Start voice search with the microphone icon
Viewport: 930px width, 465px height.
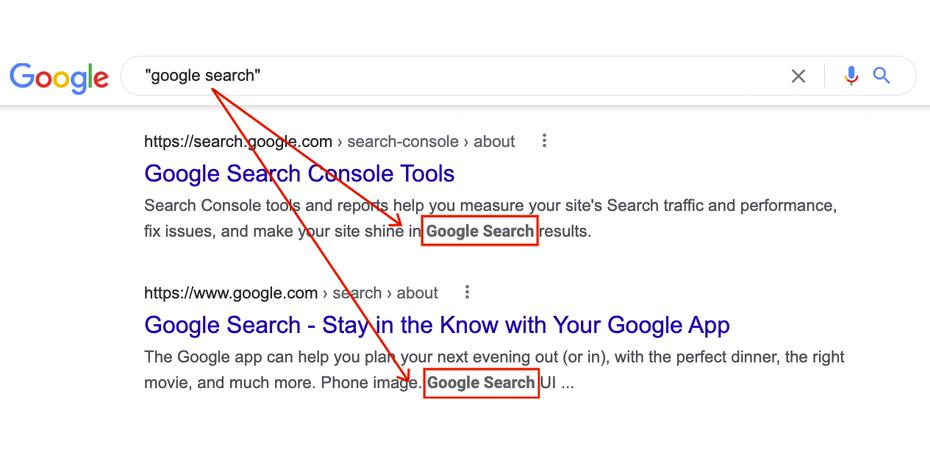(x=851, y=76)
